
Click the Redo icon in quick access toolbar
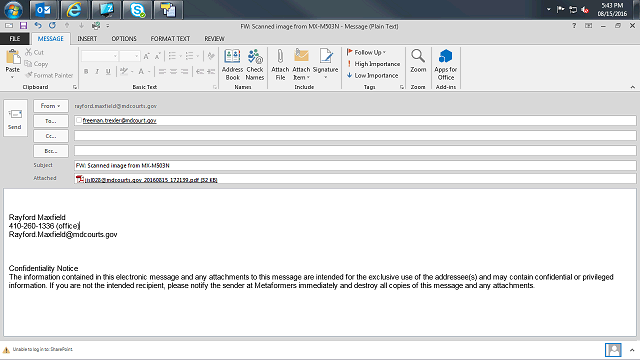(x=52, y=26)
